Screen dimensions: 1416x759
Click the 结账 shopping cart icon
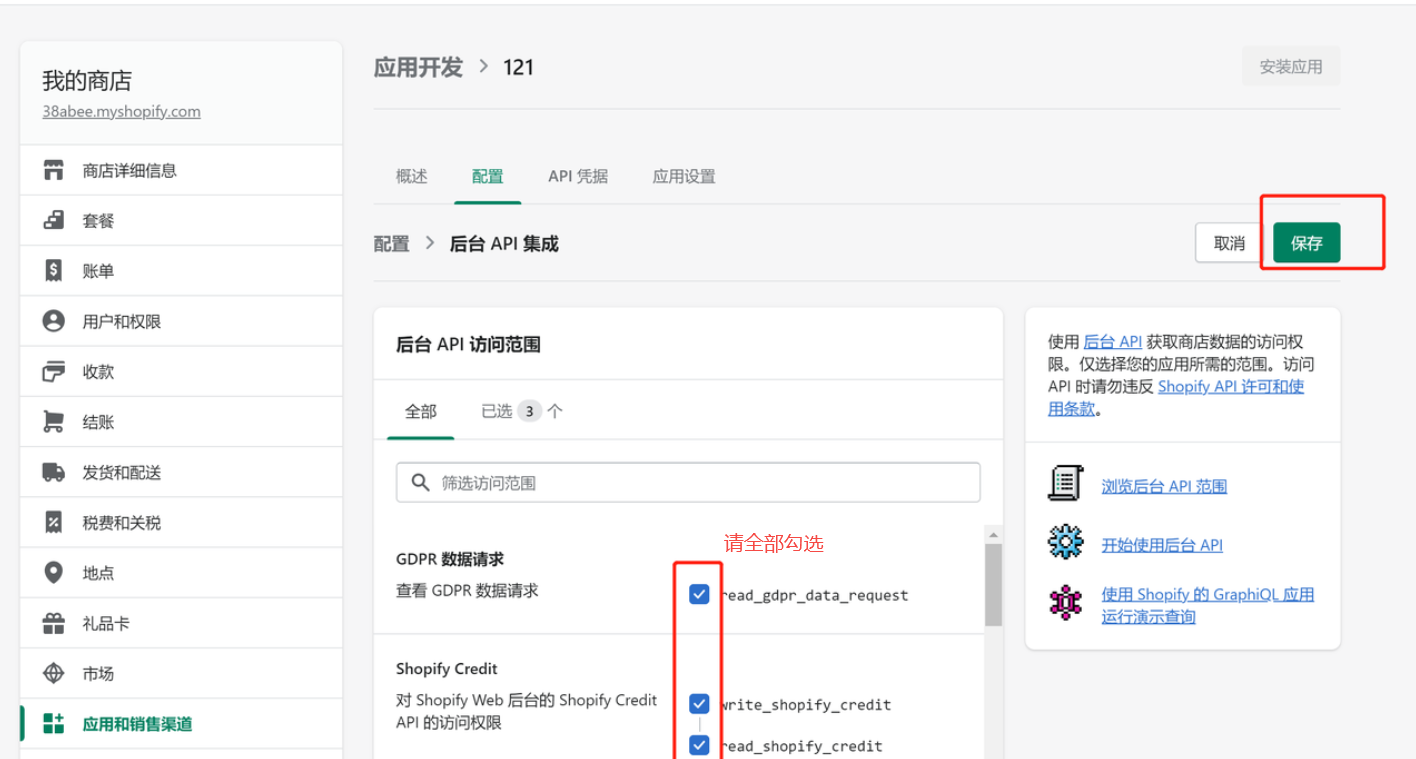[54, 422]
